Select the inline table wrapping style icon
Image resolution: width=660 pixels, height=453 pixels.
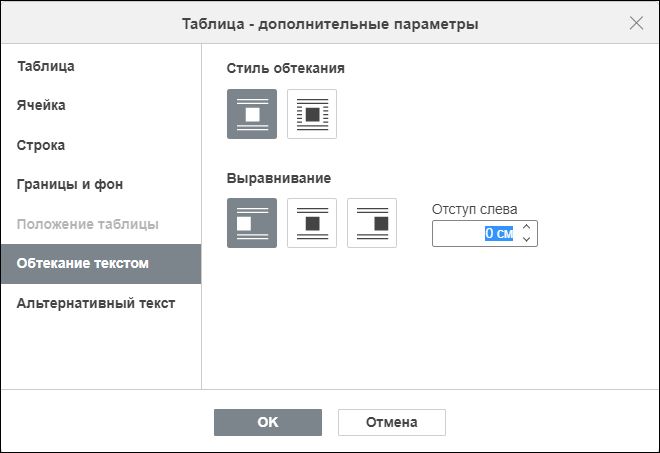pos(252,114)
